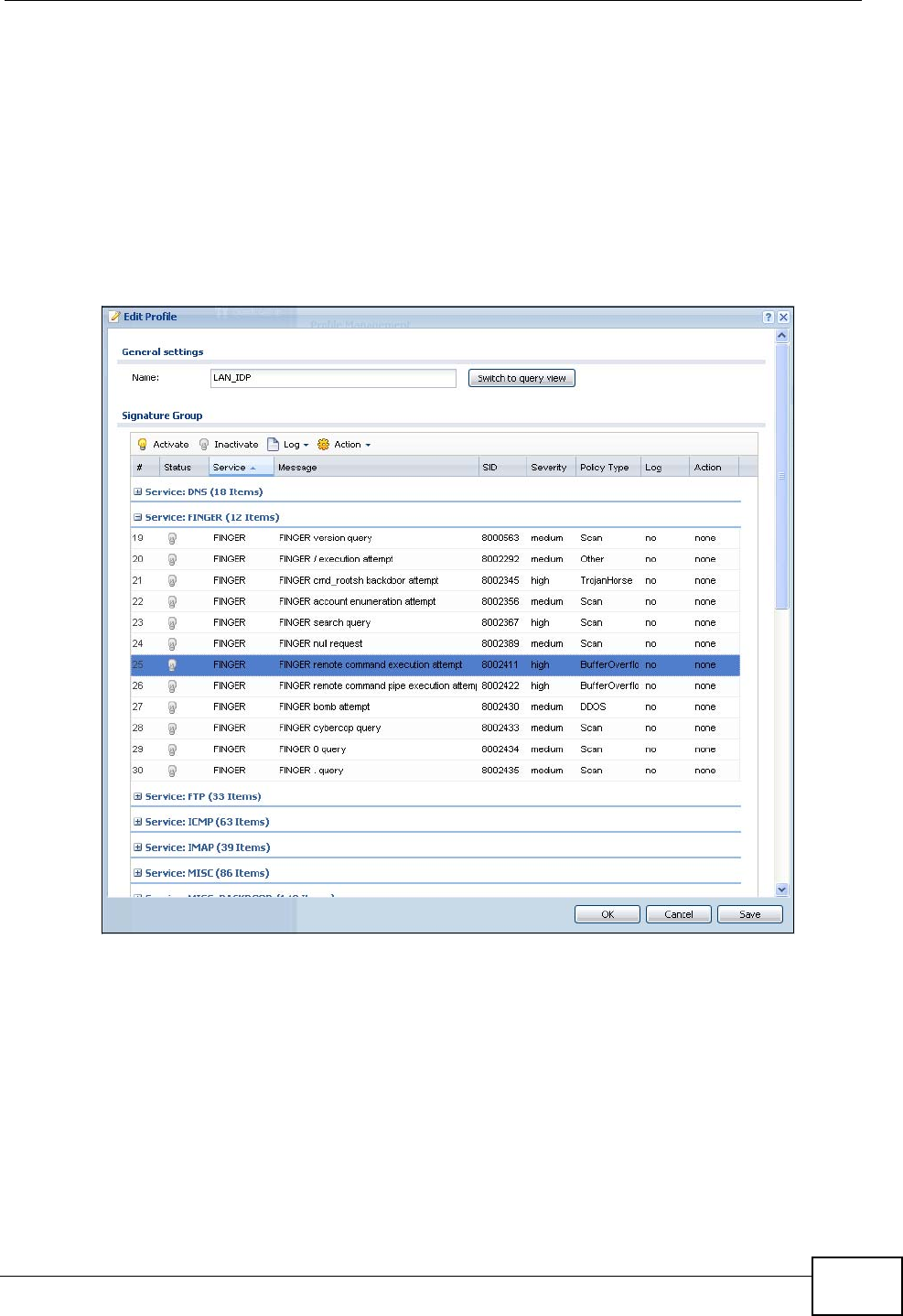Click the SID column header
The height and width of the screenshot is (1316, 903).
click(x=502, y=467)
